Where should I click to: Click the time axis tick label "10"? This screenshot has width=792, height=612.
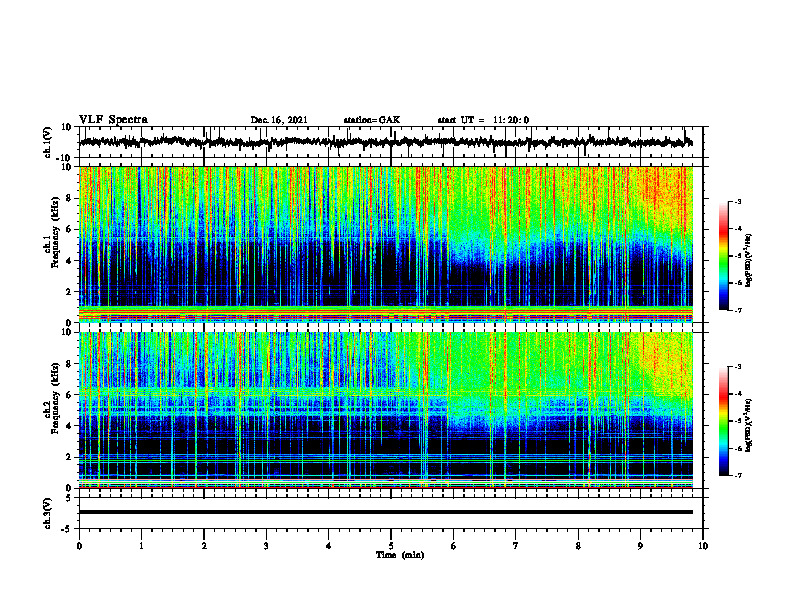(x=703, y=546)
